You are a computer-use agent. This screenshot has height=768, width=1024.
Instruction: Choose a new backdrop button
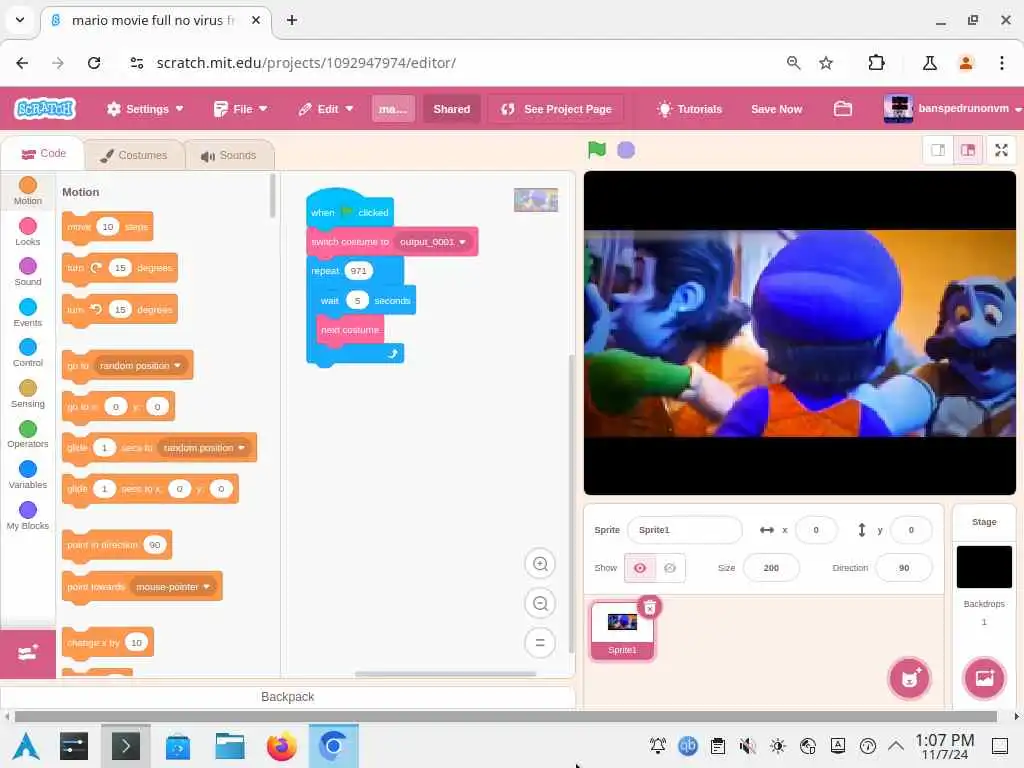(984, 678)
